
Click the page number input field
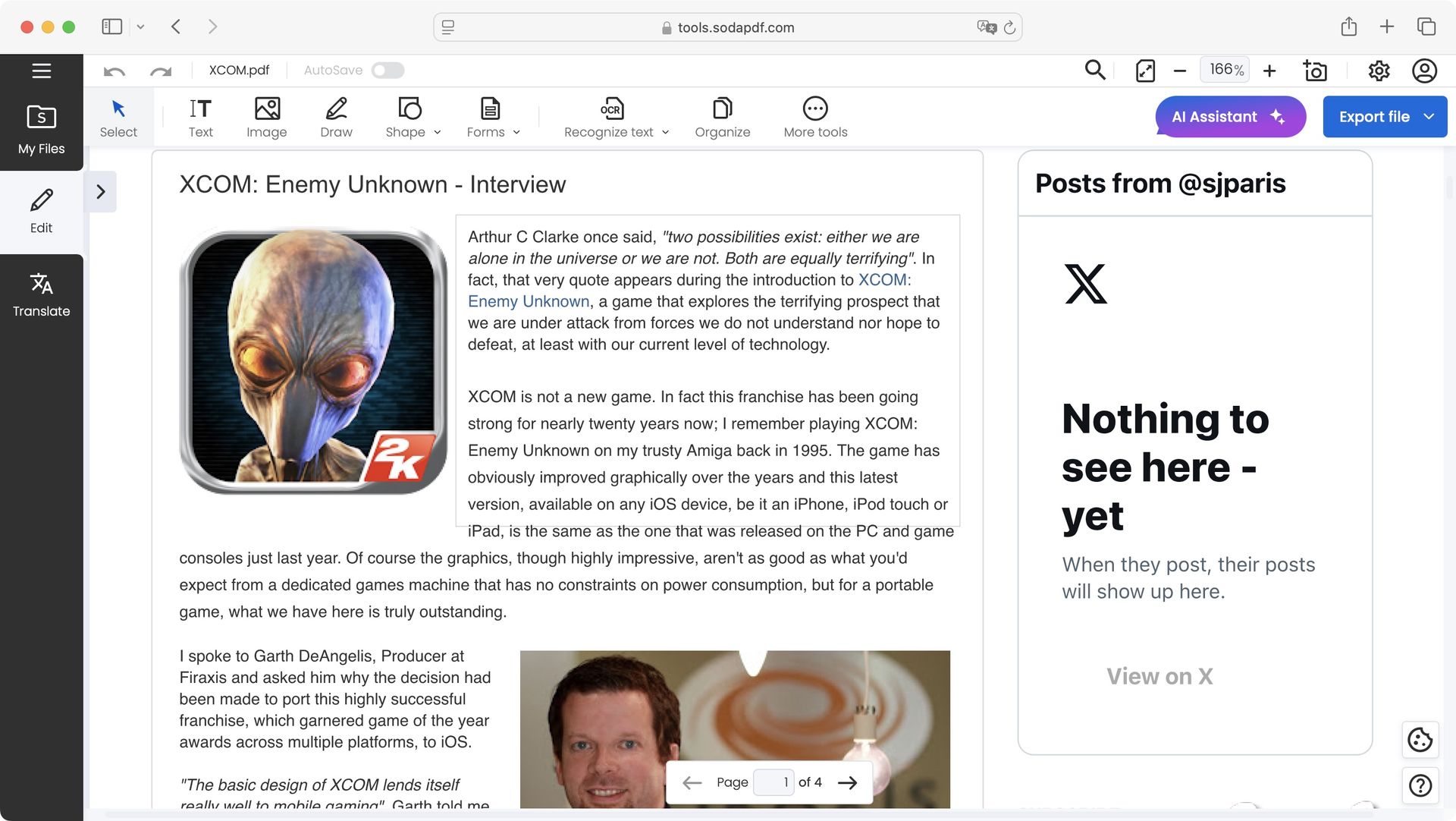pos(773,782)
